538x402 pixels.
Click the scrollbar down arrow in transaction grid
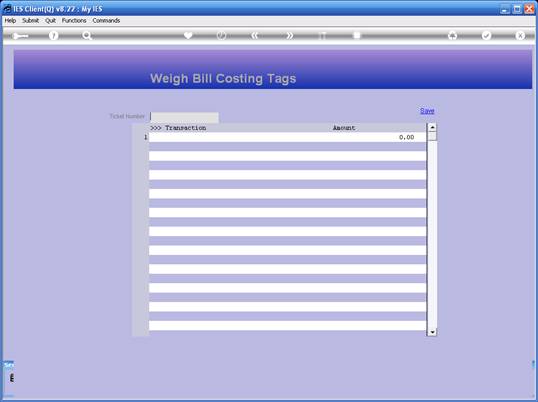pyautogui.click(x=432, y=332)
